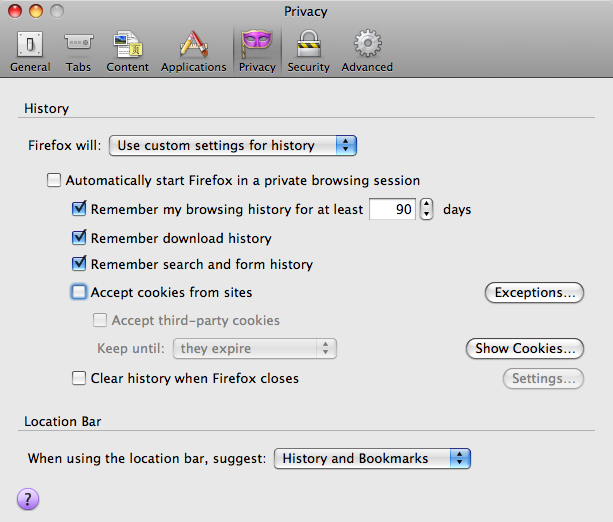Expand the location bar suggest dropdown
This screenshot has height=522, width=613.
click(371, 459)
